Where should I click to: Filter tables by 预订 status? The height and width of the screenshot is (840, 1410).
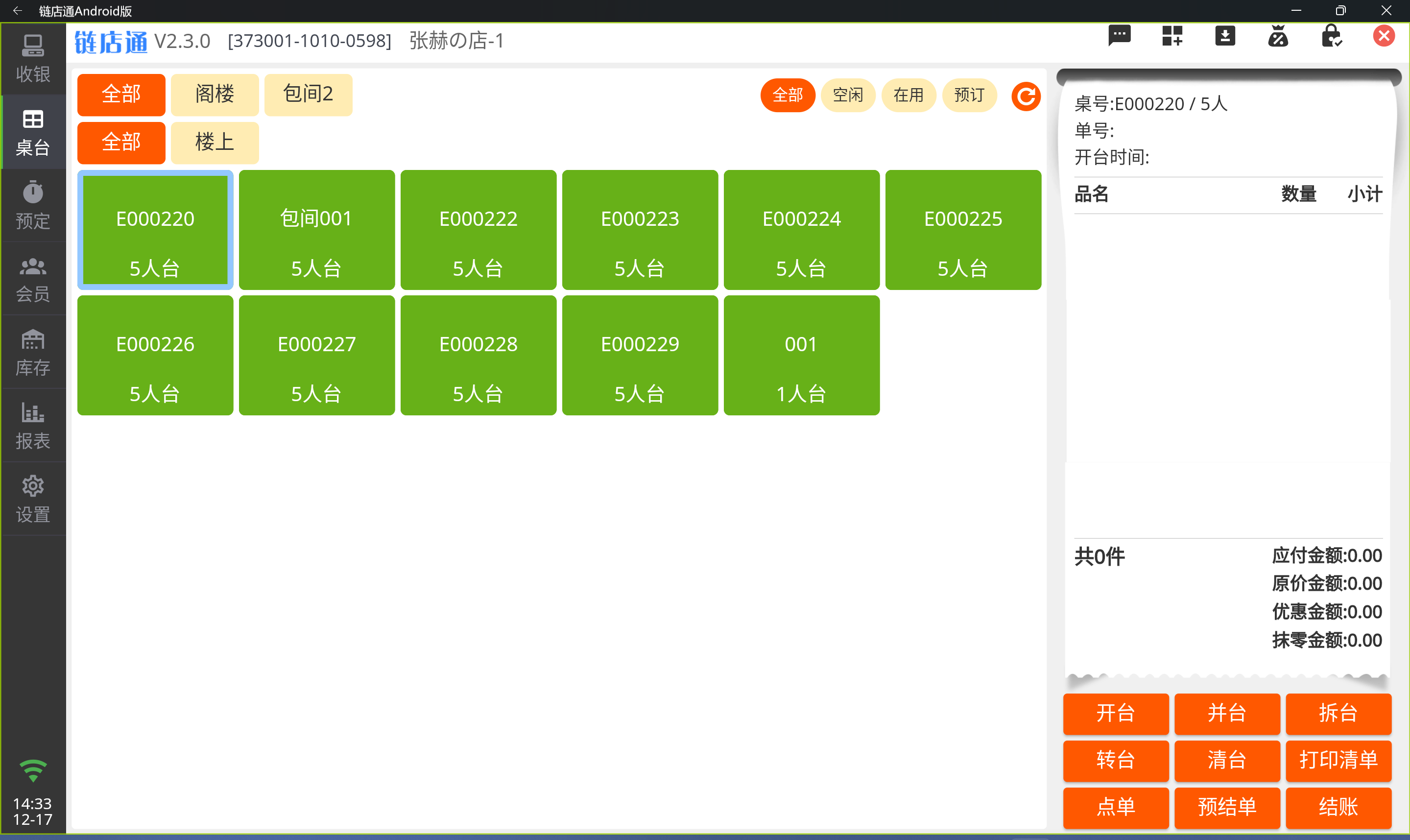pyautogui.click(x=969, y=95)
